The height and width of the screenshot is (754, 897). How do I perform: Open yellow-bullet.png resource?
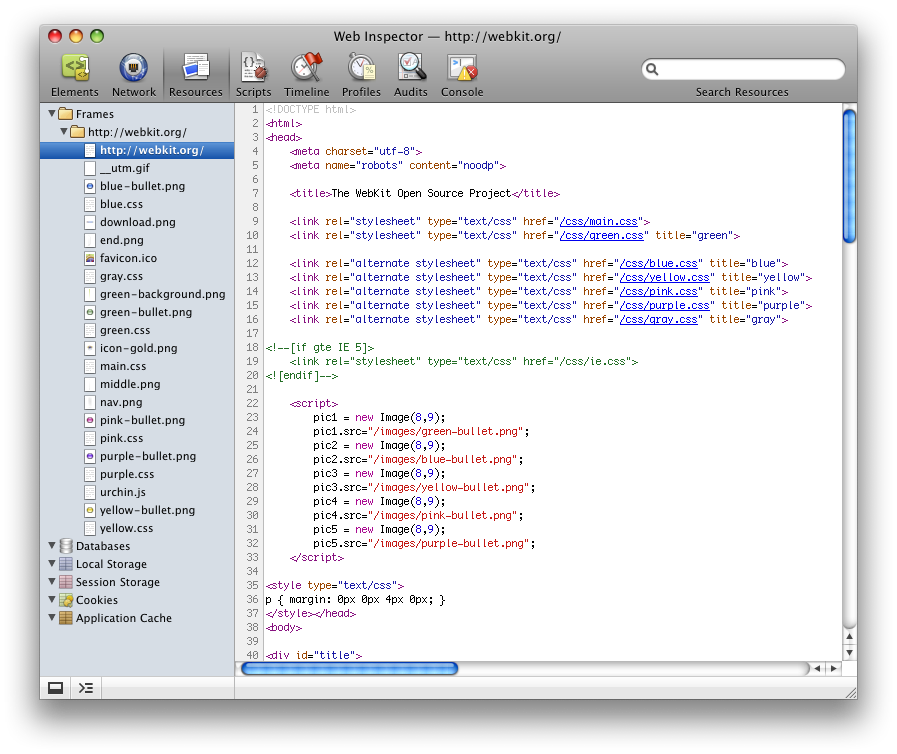click(137, 510)
